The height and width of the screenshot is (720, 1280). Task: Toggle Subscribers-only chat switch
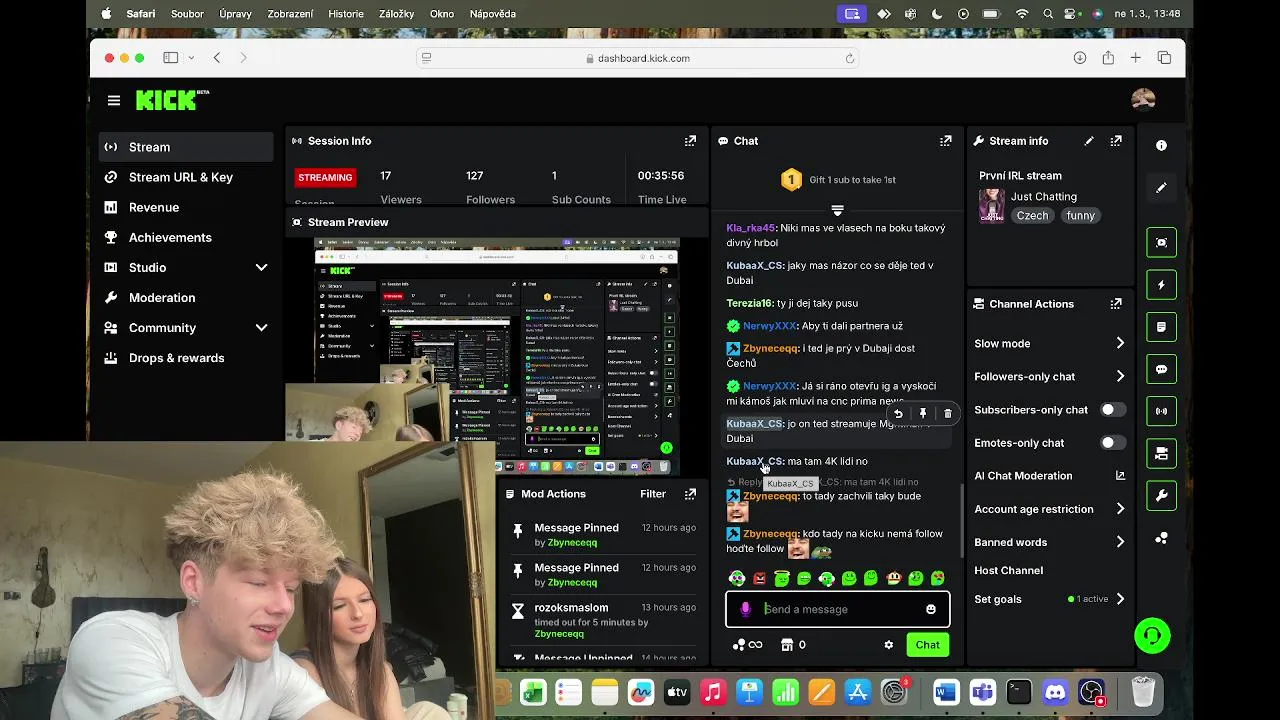pyautogui.click(x=1112, y=410)
